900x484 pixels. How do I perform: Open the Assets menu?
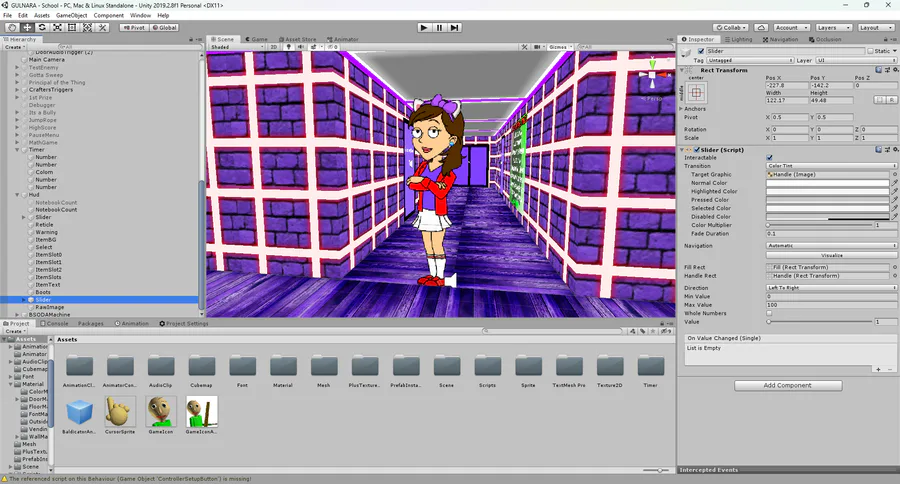pyautogui.click(x=42, y=16)
